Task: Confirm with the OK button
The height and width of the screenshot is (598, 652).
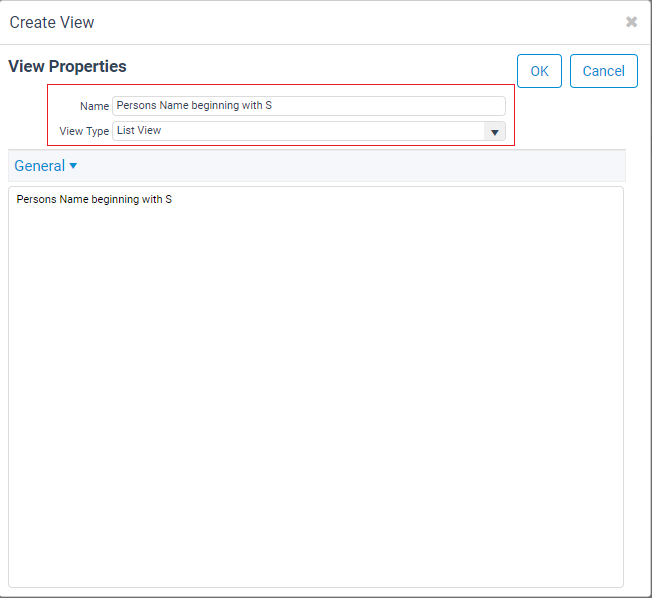Action: tap(539, 71)
